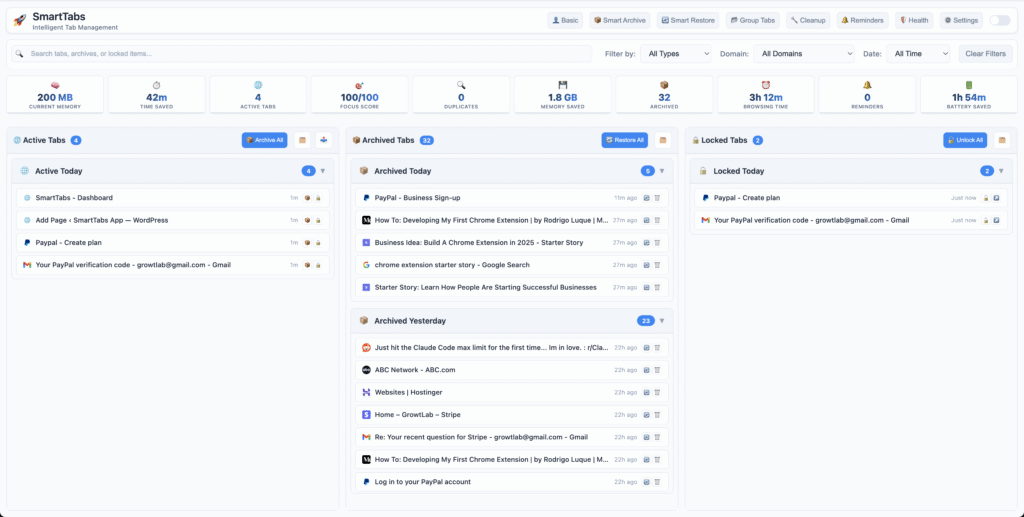Screen dimensions: 1024x517
Task: Click calendar icon beside Unlock All
Action: [1002, 140]
